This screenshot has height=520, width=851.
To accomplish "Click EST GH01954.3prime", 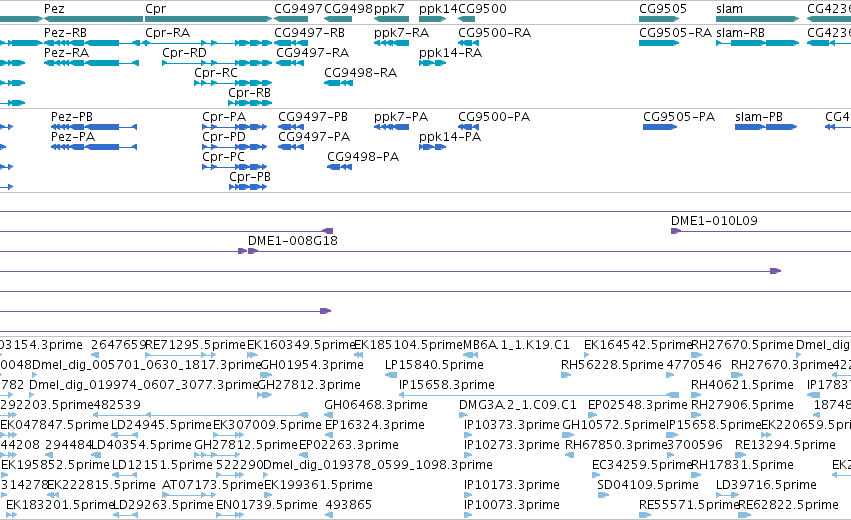I will pos(312,365).
